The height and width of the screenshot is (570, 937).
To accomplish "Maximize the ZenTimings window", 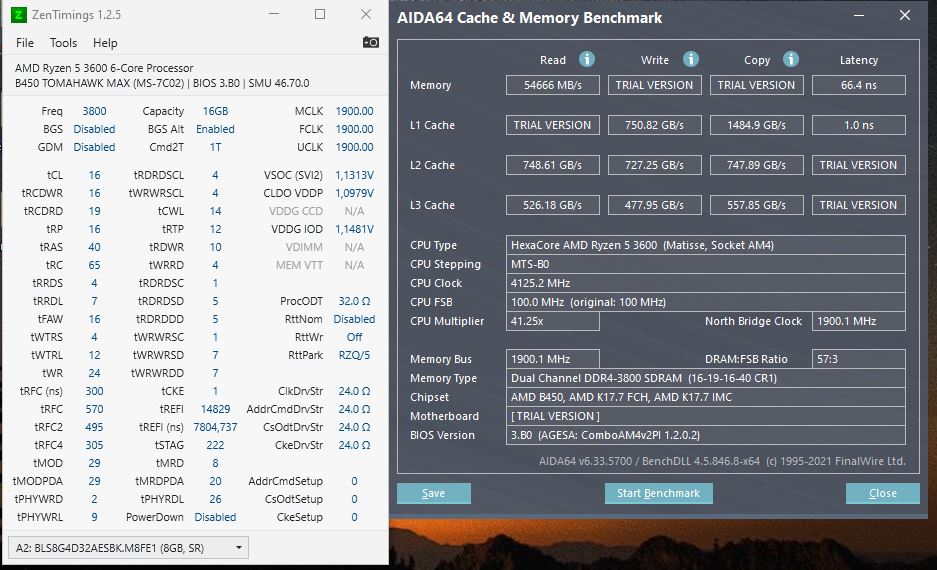I will tap(320, 14).
